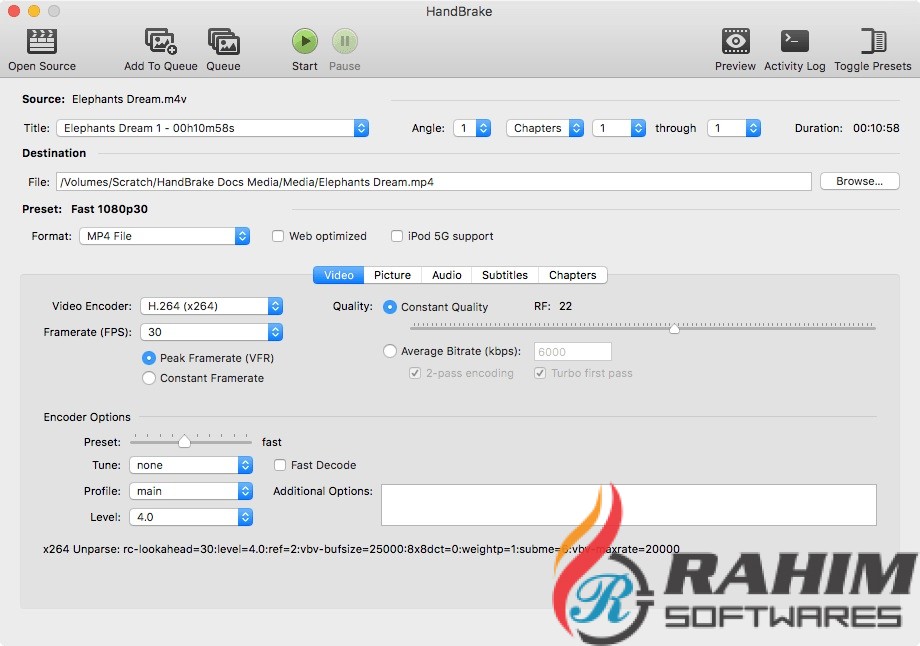Select Average Bitrate (kbps) option
The height and width of the screenshot is (646, 920).
click(x=391, y=351)
